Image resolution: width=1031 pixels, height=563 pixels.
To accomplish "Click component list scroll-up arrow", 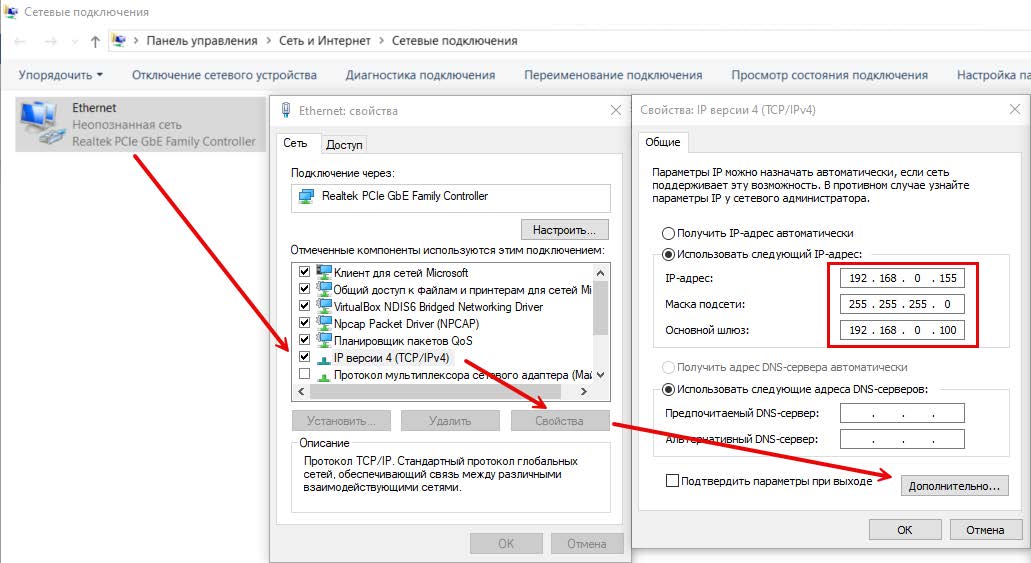I will [x=600, y=272].
